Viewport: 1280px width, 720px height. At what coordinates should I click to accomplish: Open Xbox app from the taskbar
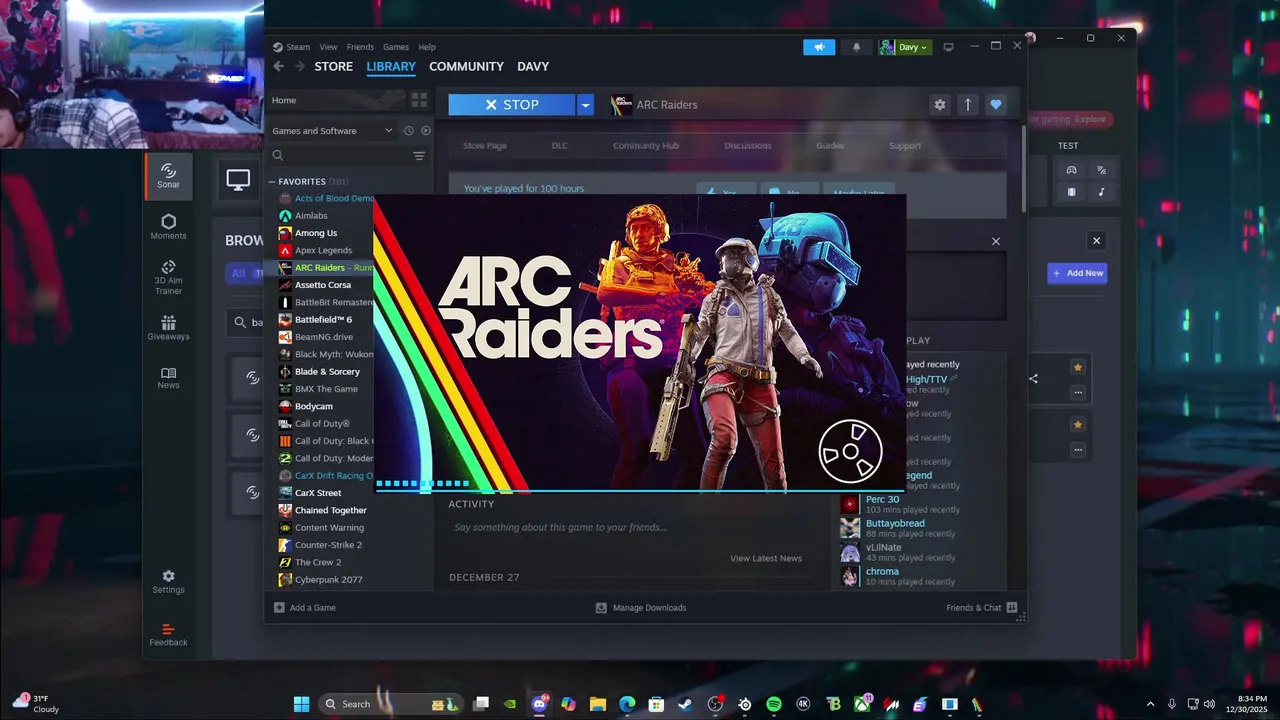pos(862,704)
